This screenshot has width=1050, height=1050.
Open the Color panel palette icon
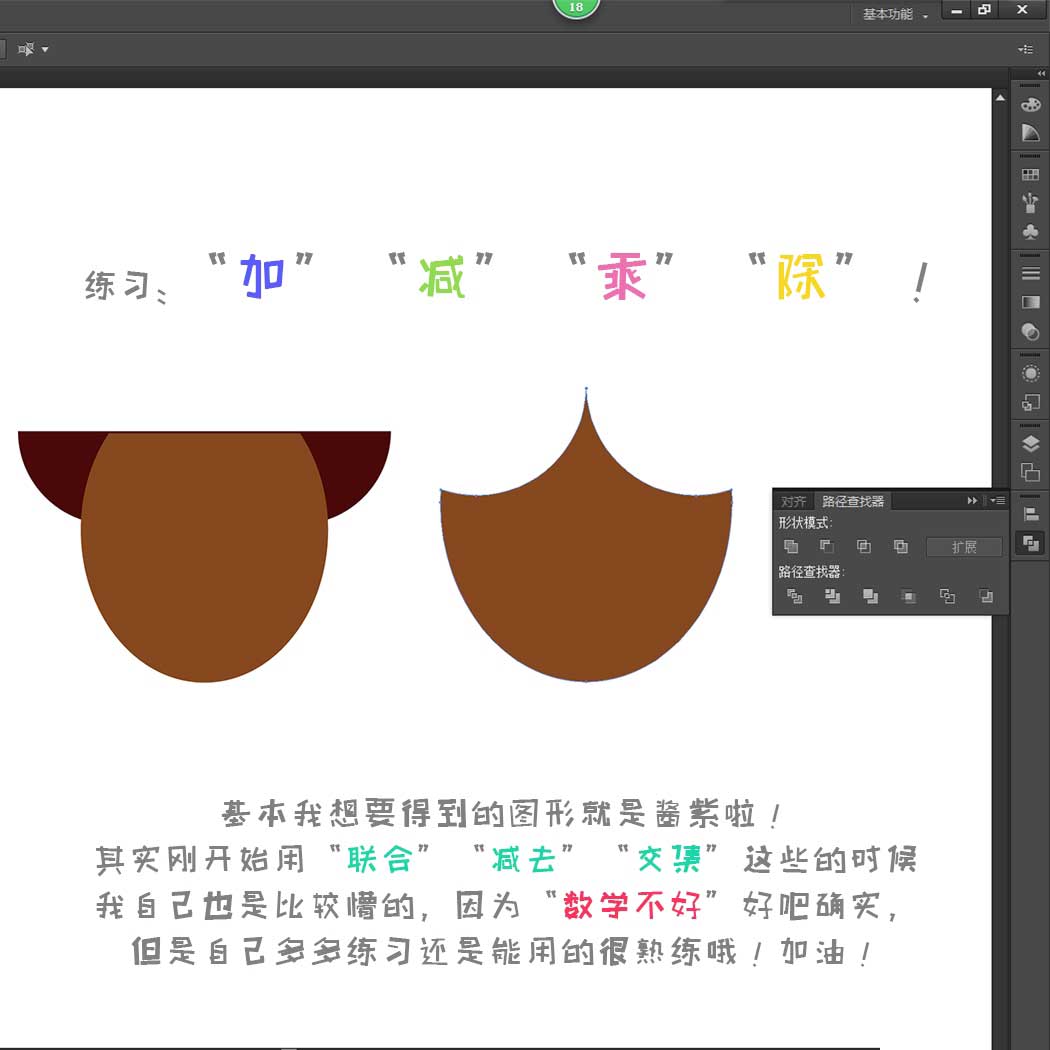[x=1031, y=104]
